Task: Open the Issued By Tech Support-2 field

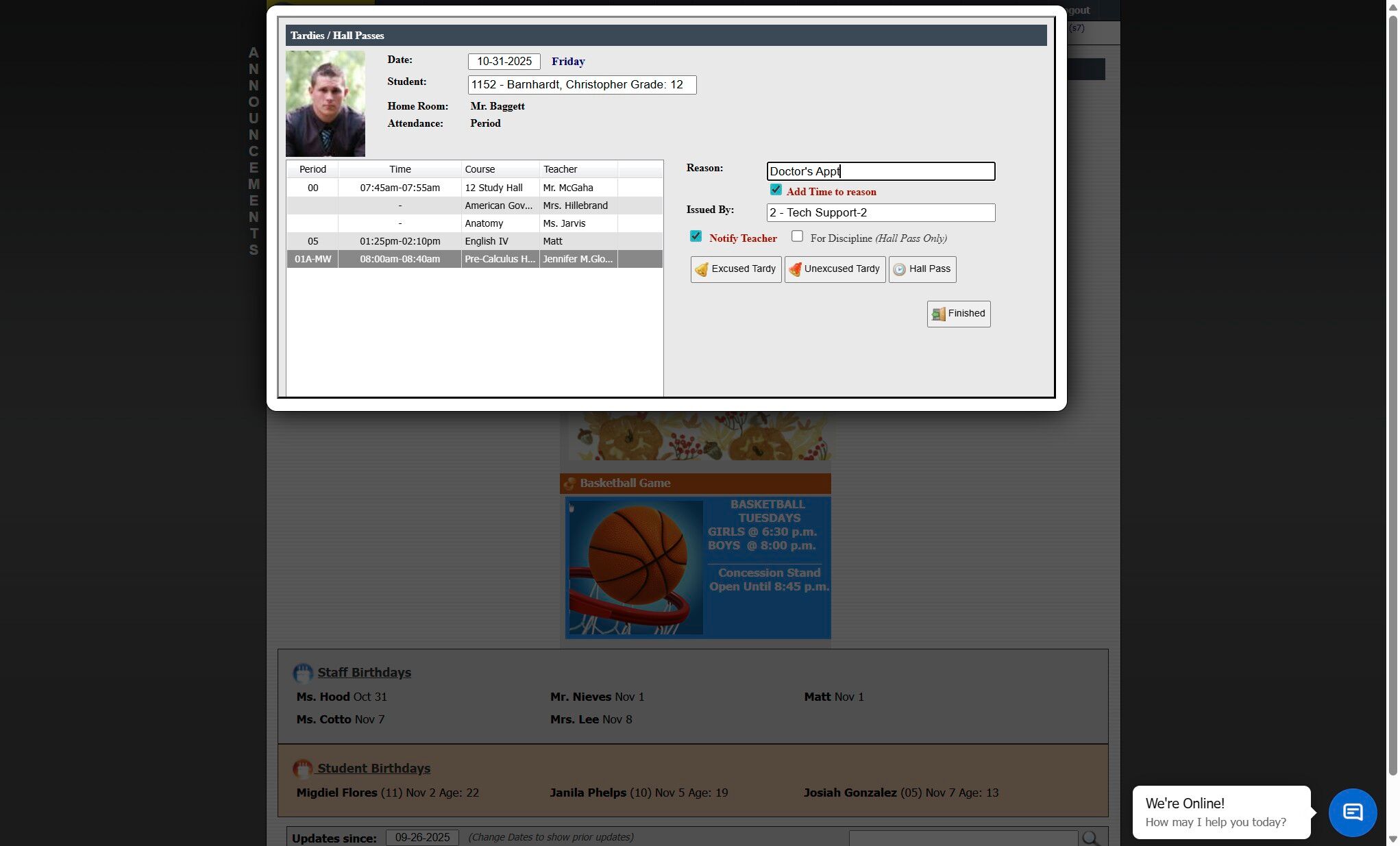Action: click(x=880, y=212)
